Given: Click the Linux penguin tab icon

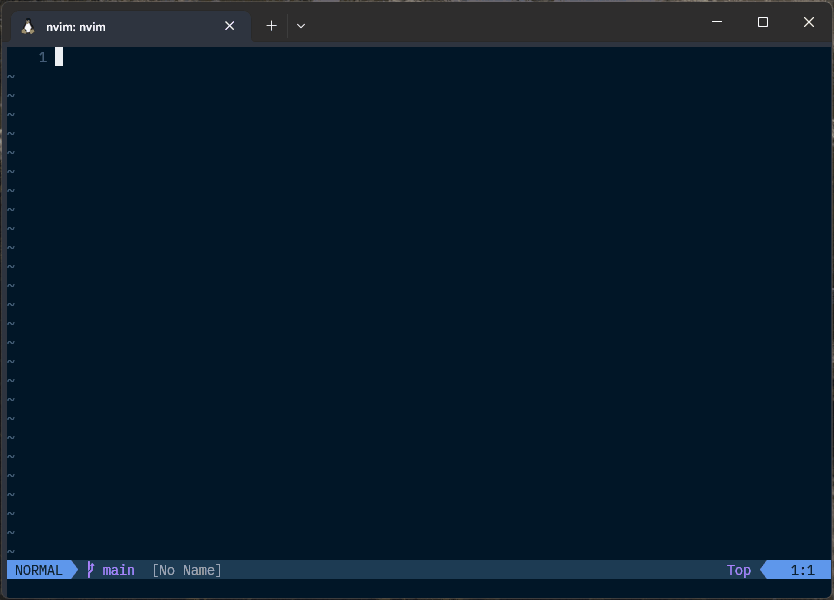Looking at the screenshot, I should [x=28, y=26].
